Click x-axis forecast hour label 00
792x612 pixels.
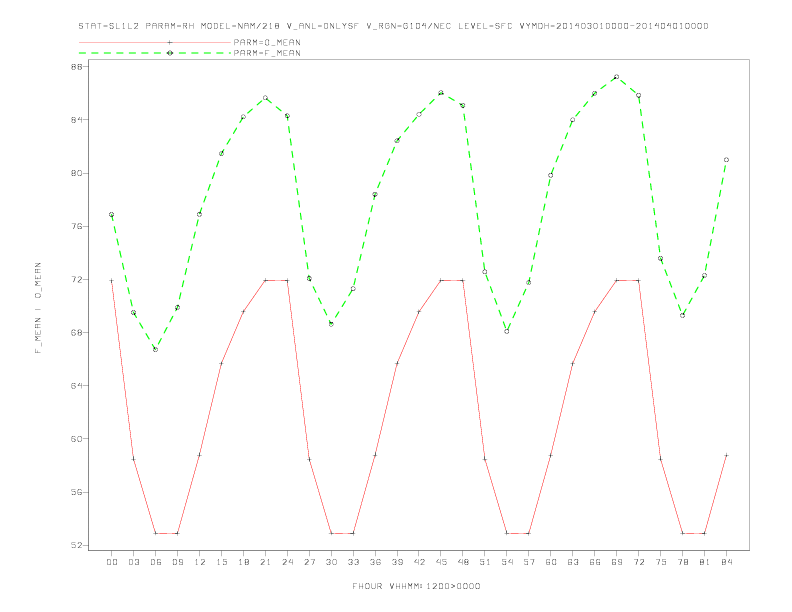pos(112,562)
